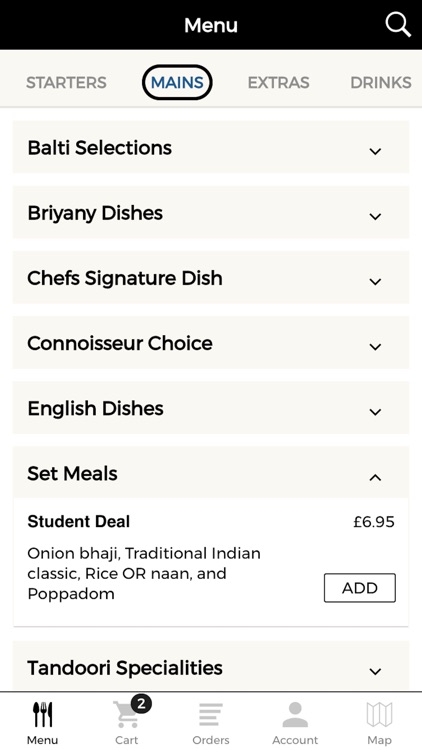Select the Student Deal item title
This screenshot has width=422, height=750.
(78, 521)
